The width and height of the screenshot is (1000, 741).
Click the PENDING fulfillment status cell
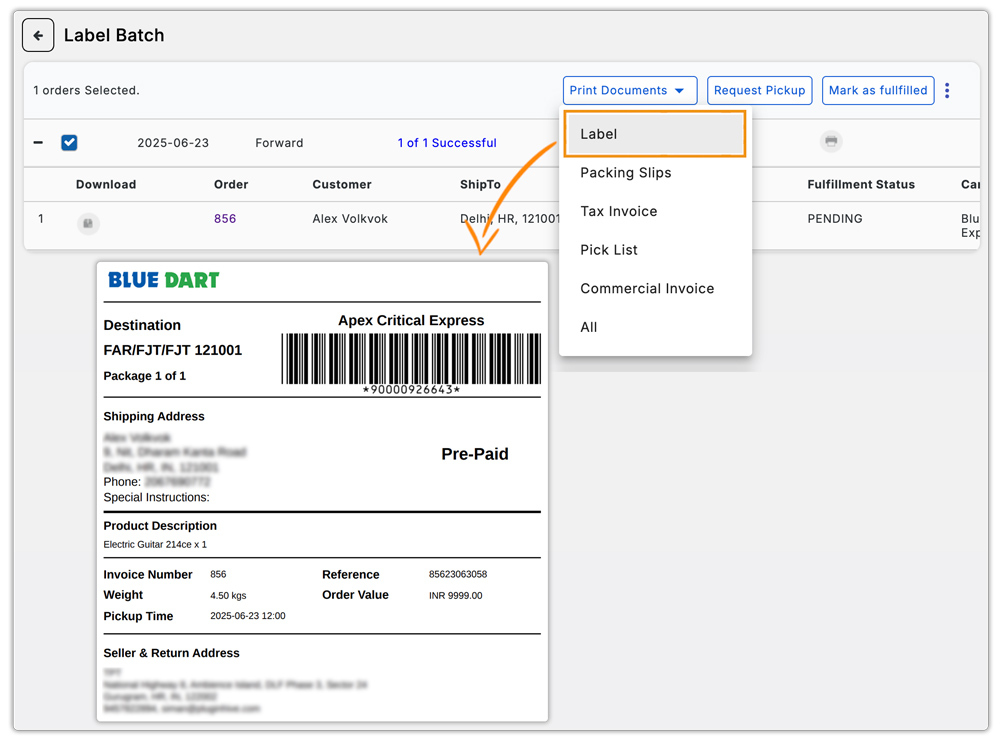(835, 219)
